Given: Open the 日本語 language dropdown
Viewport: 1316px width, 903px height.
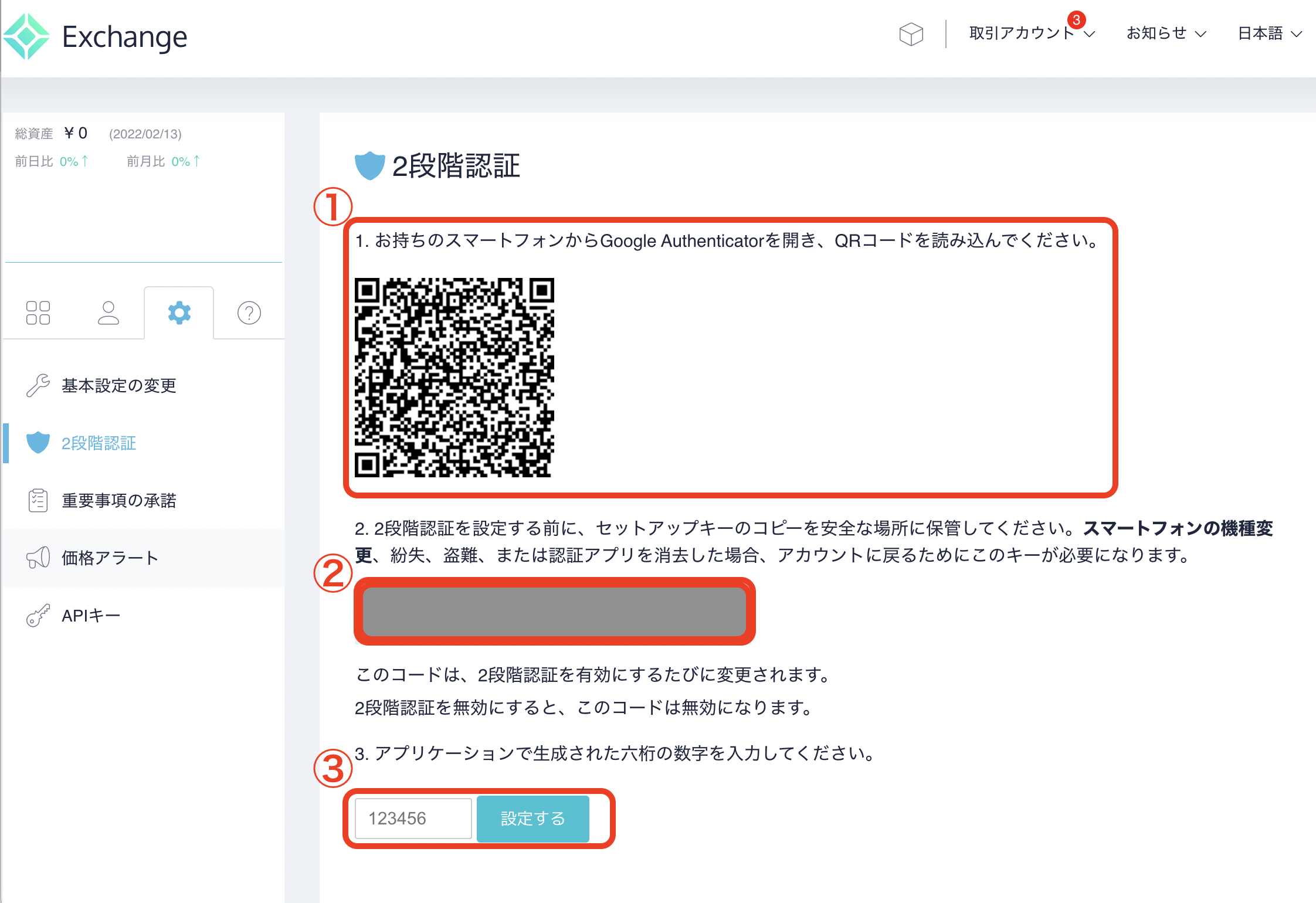Looking at the screenshot, I should [1270, 33].
